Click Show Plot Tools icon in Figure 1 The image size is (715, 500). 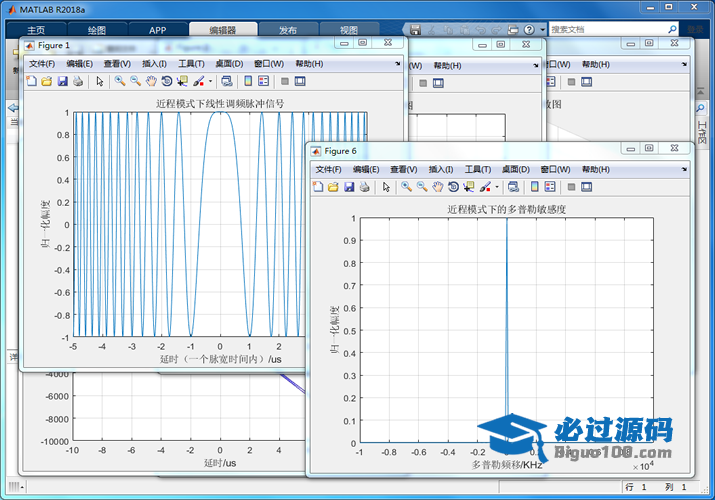click(x=300, y=81)
